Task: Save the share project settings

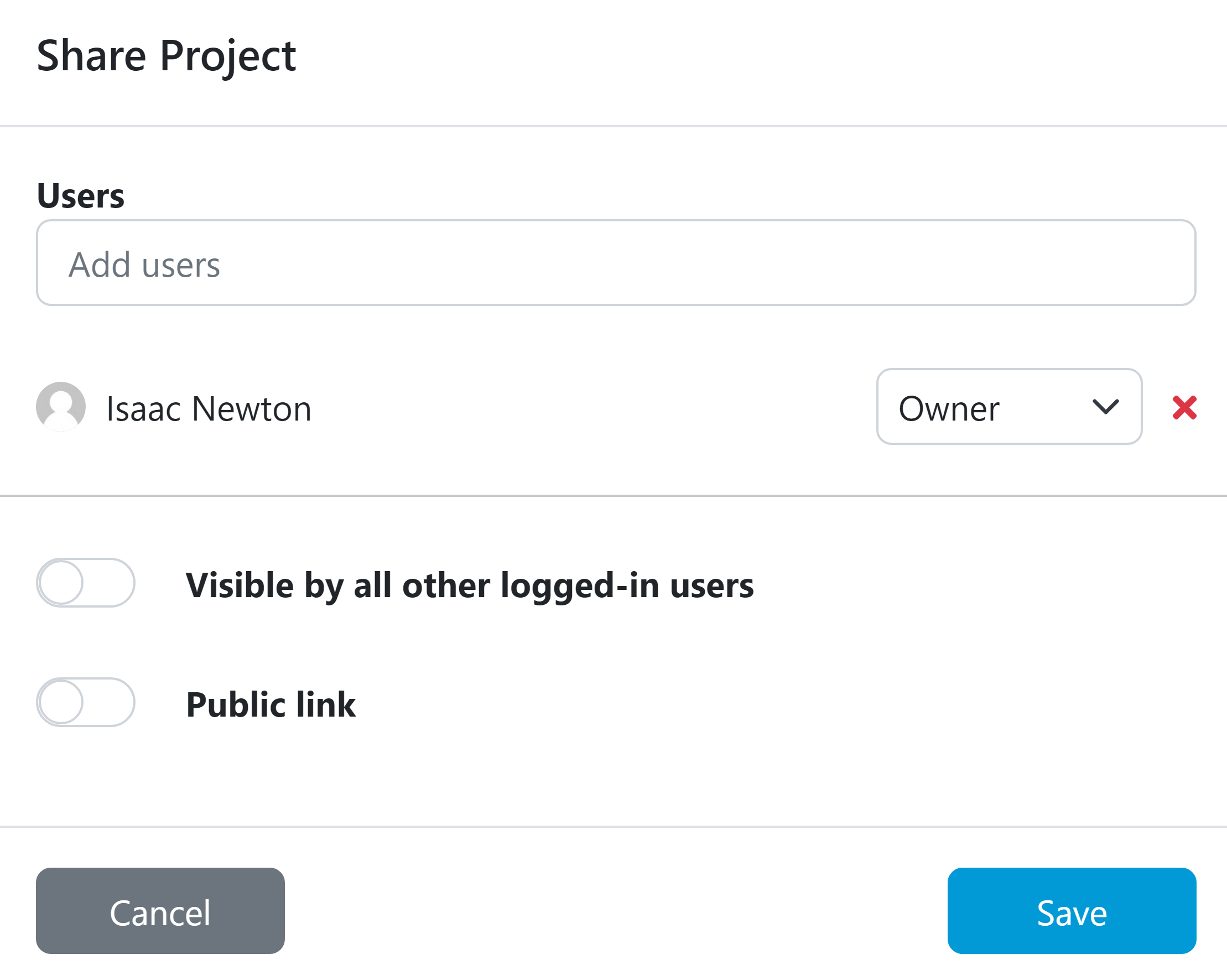Action: point(1072,911)
